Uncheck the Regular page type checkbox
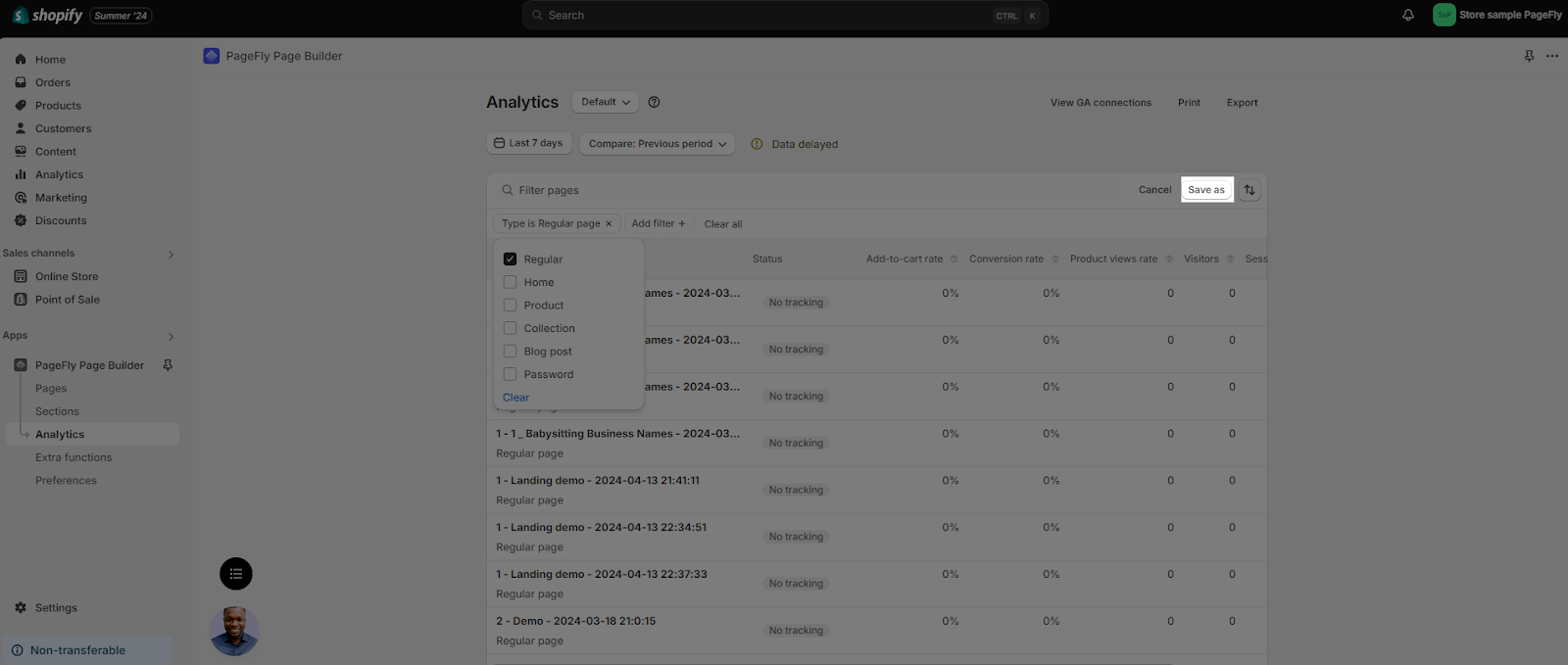 coord(510,260)
